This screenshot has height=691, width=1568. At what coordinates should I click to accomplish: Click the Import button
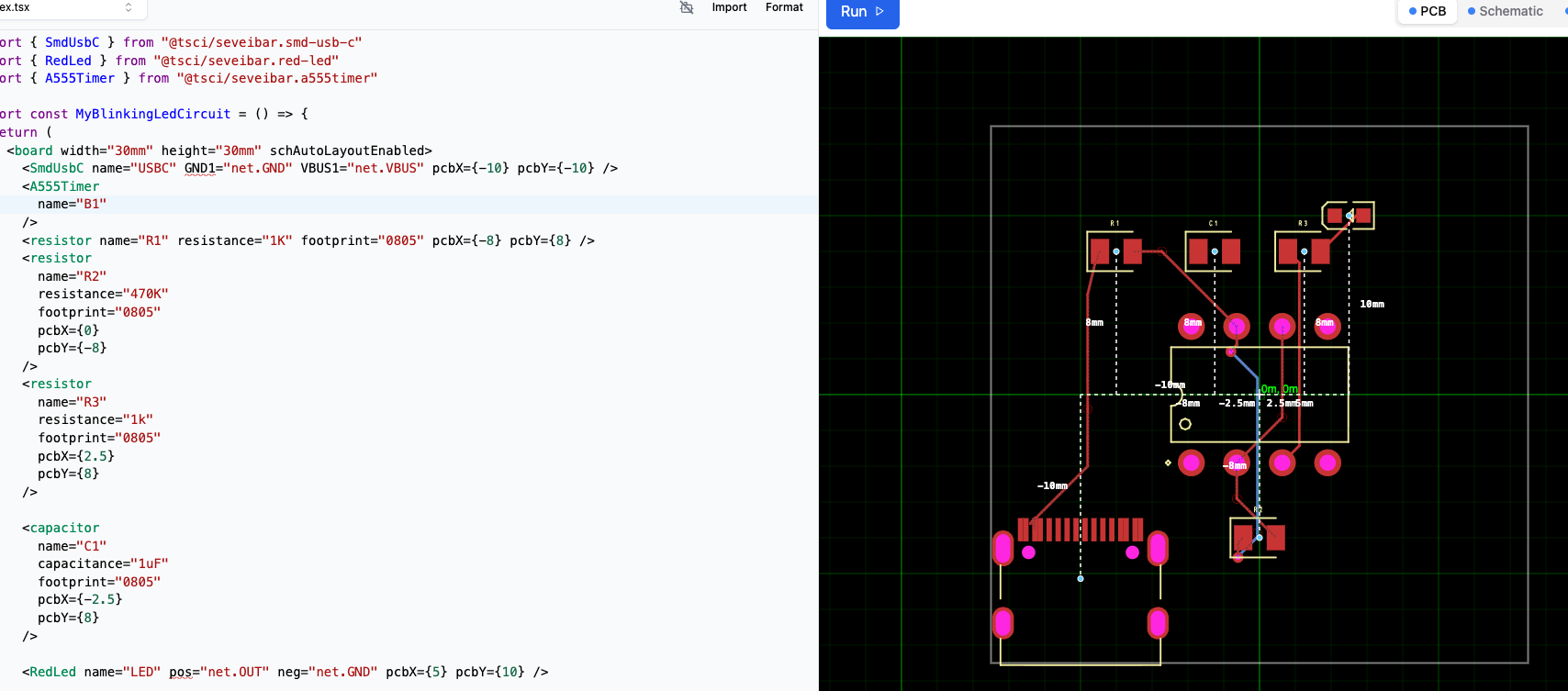point(729,7)
